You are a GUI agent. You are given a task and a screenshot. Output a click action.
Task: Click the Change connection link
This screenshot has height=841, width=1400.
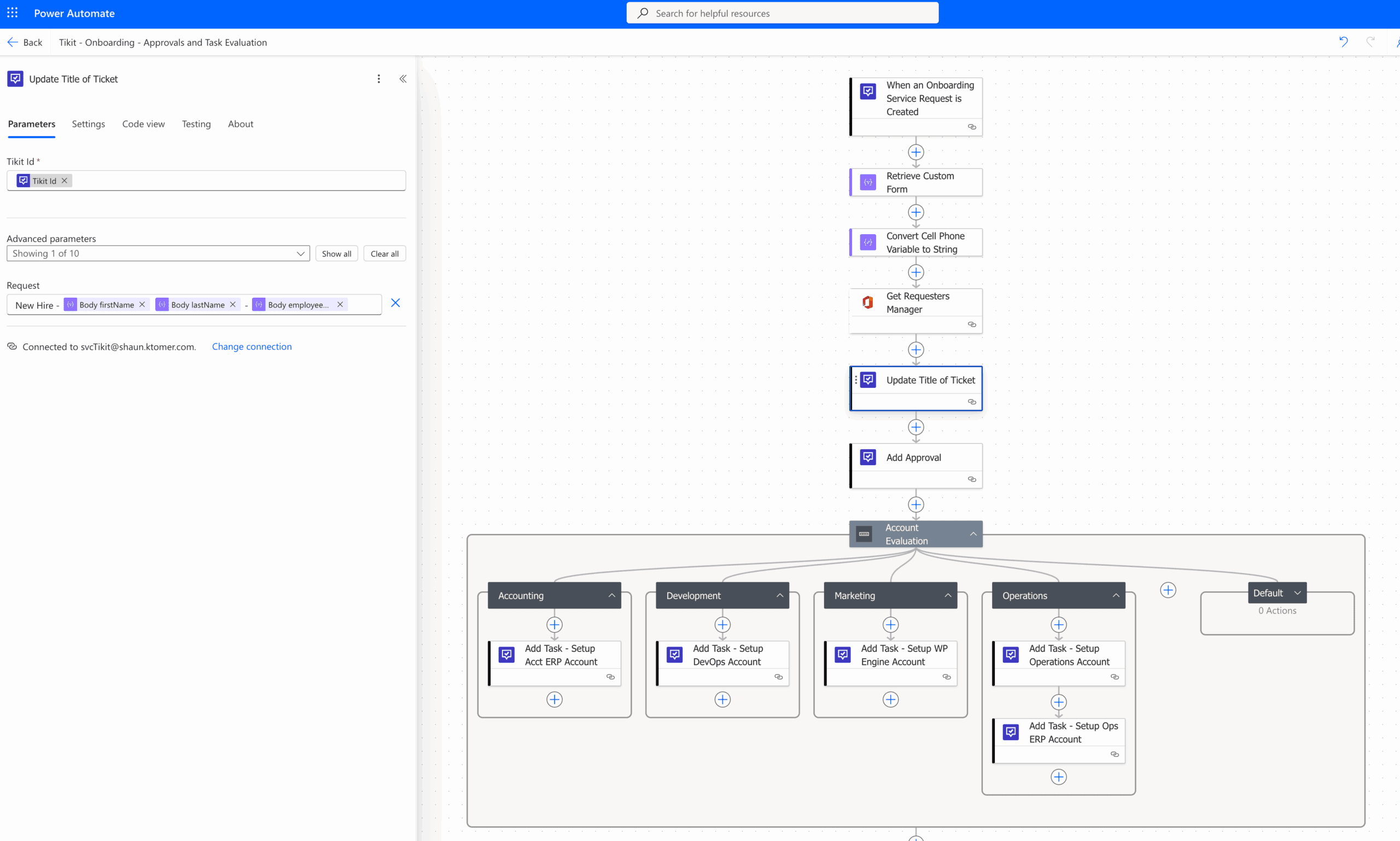tap(252, 346)
